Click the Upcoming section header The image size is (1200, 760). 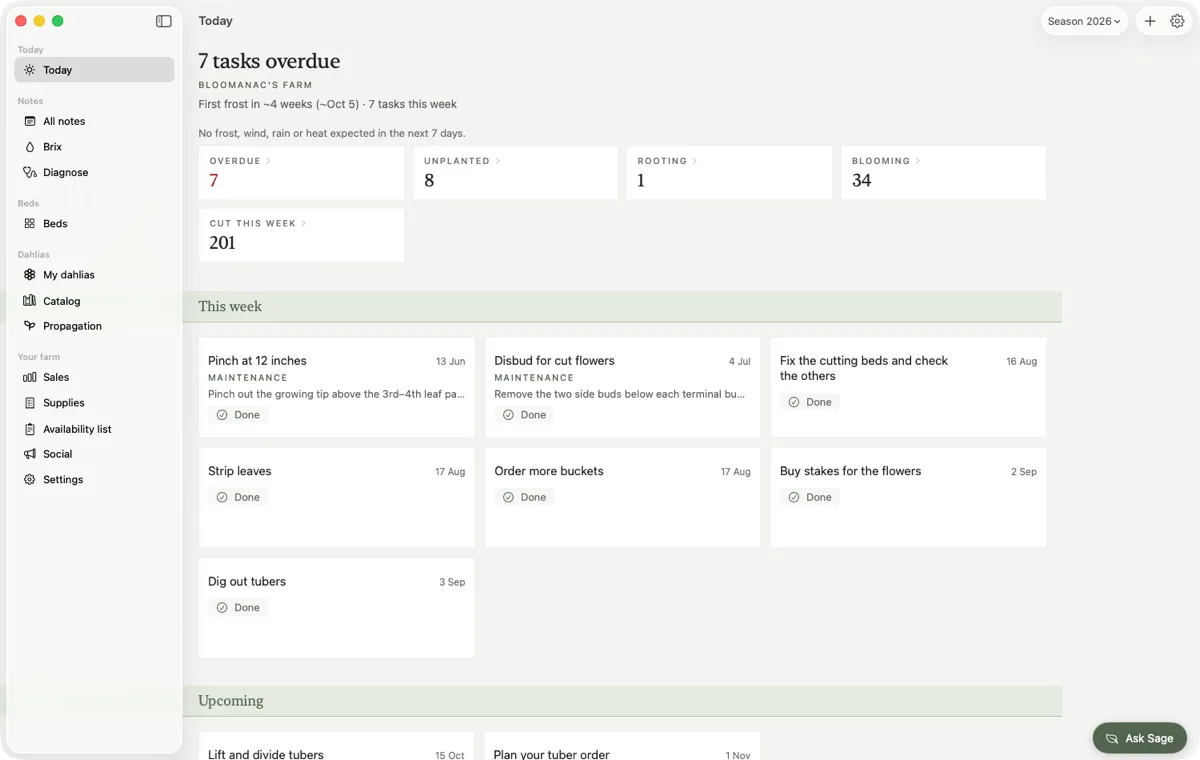point(622,701)
